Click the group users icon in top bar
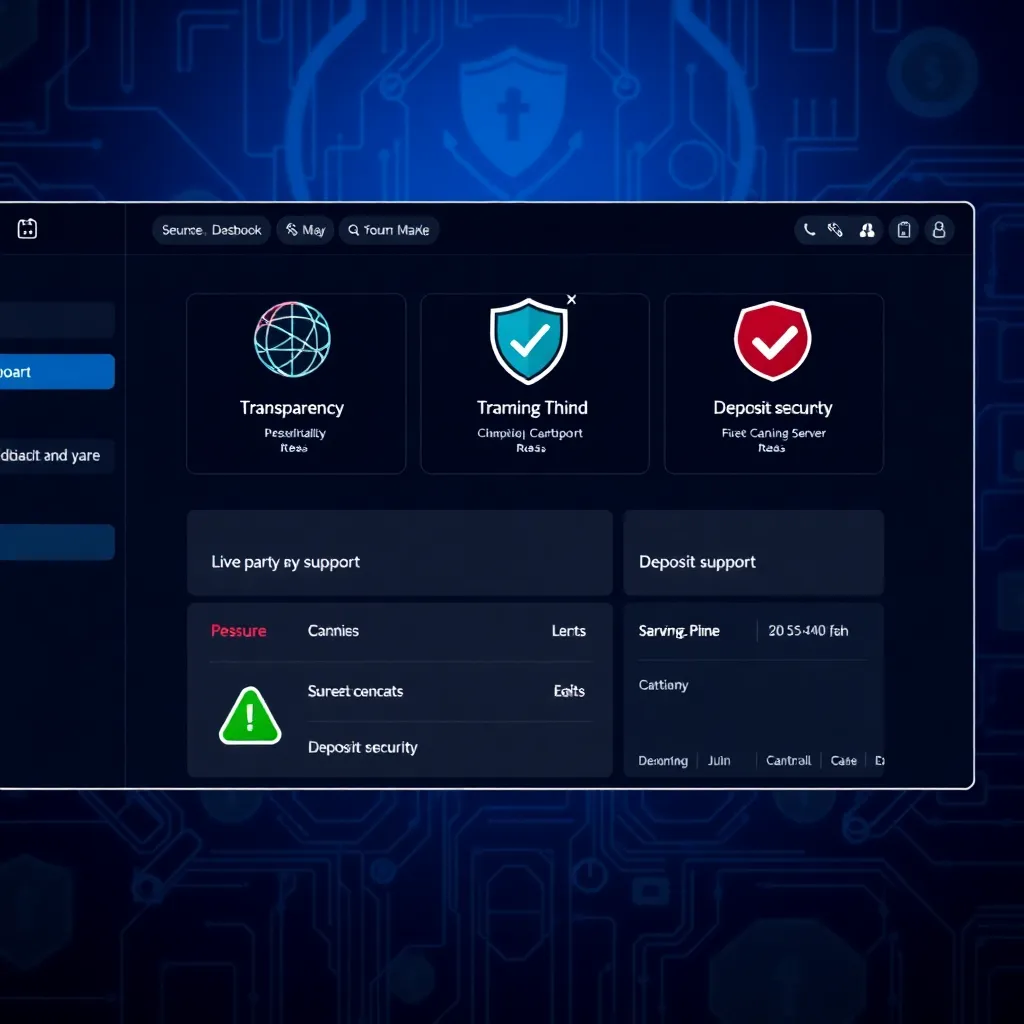1024x1024 pixels. [x=867, y=230]
